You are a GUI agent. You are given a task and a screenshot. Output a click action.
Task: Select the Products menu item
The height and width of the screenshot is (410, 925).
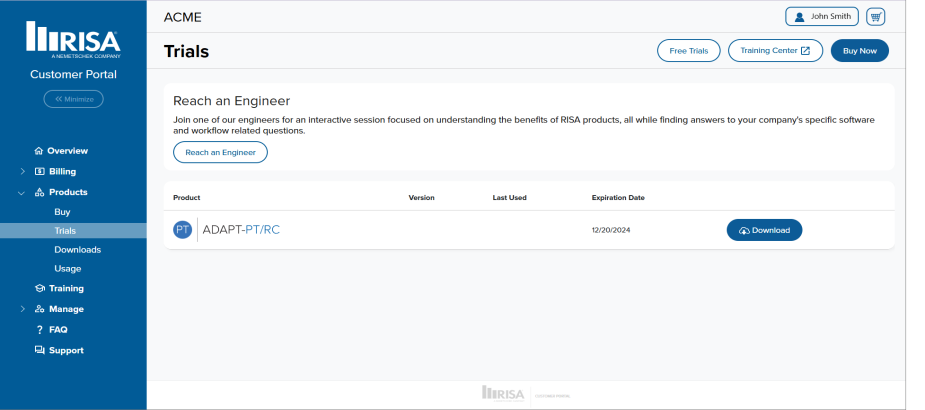click(x=68, y=192)
